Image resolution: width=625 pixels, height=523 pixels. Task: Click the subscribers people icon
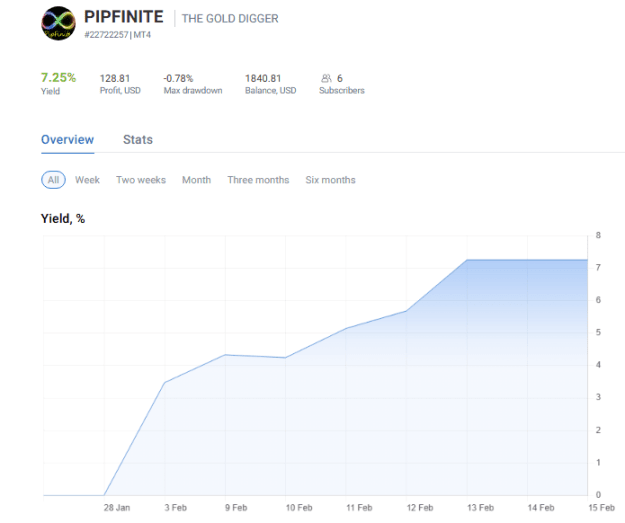[x=326, y=78]
